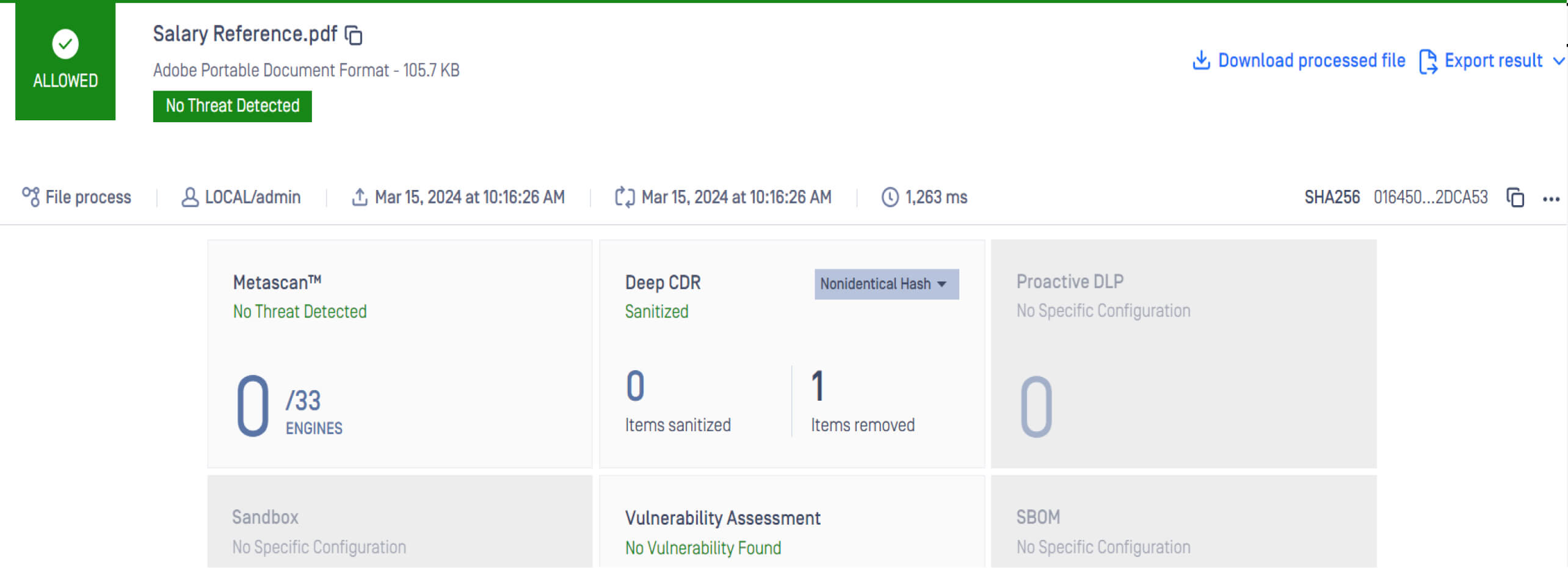Open the Proactive DLP card
This screenshot has height=568, width=1568.
point(1183,354)
